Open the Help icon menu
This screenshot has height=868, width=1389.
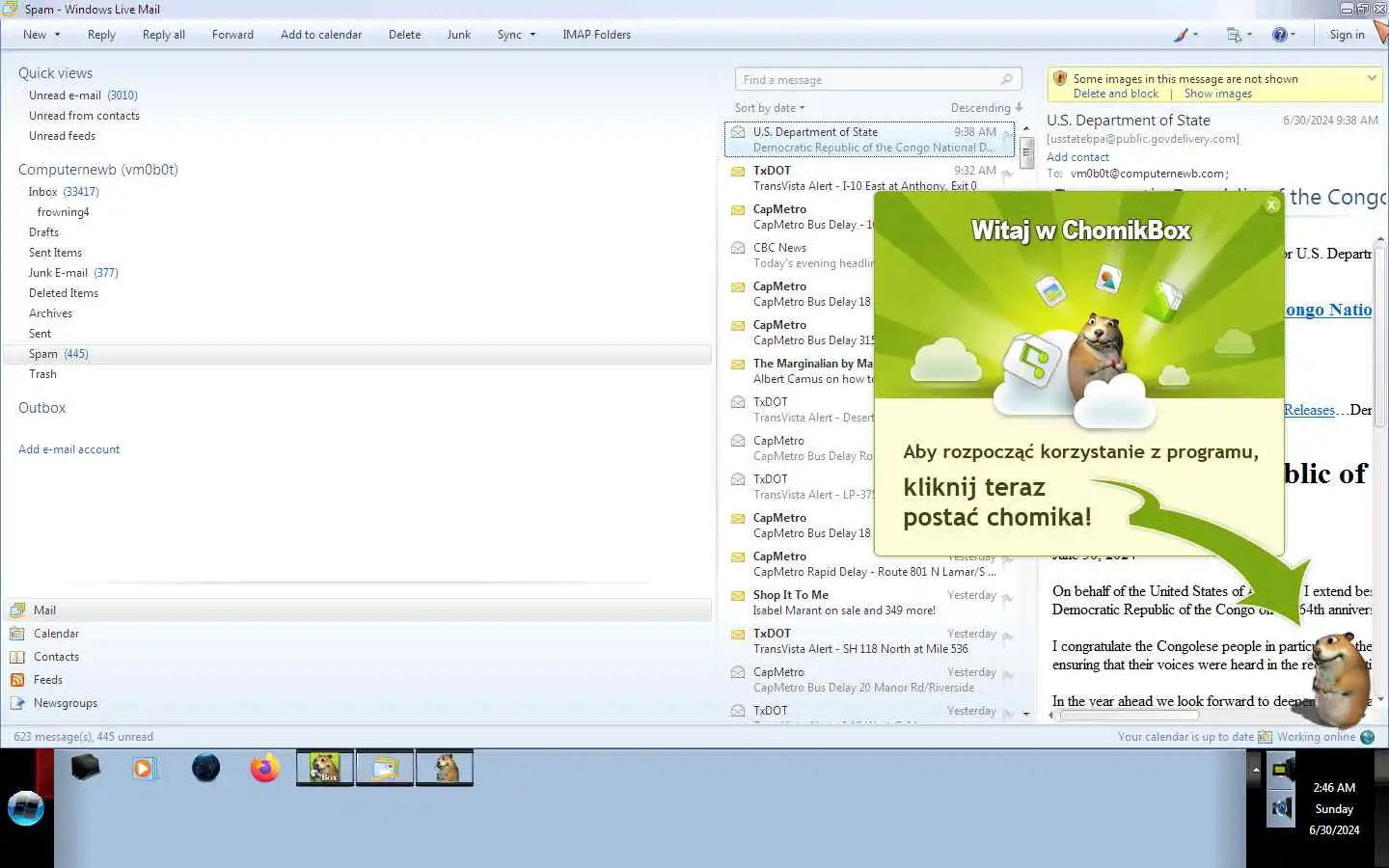1283,35
